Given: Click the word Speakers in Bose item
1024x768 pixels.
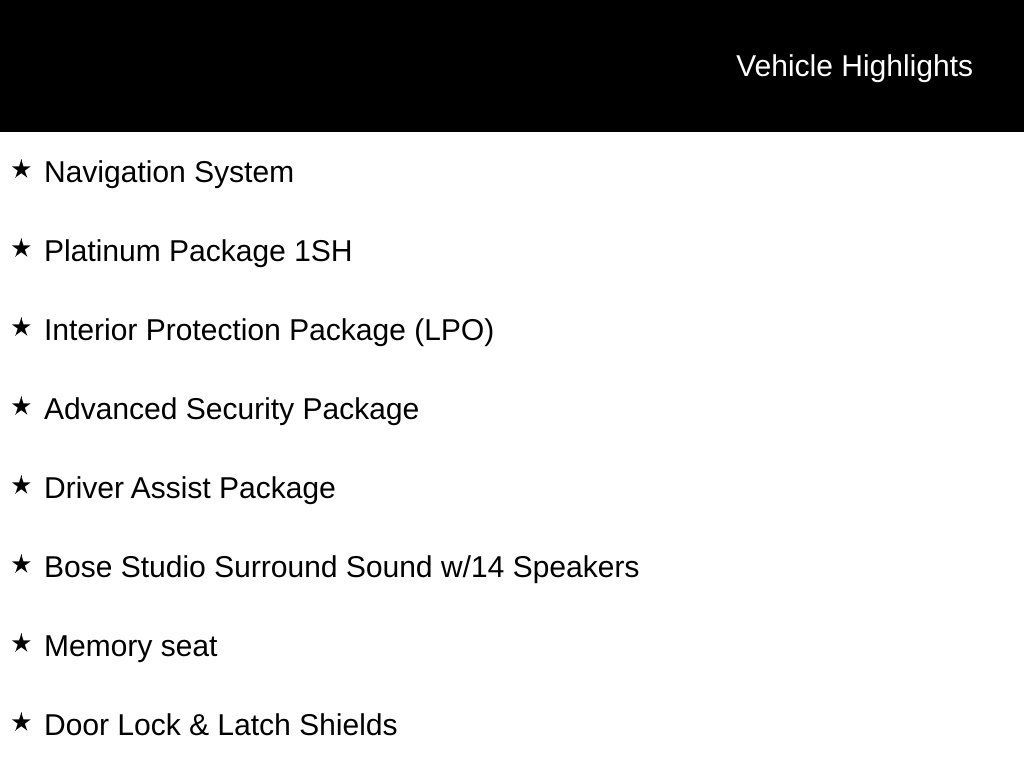Looking at the screenshot, I should 576,568.
